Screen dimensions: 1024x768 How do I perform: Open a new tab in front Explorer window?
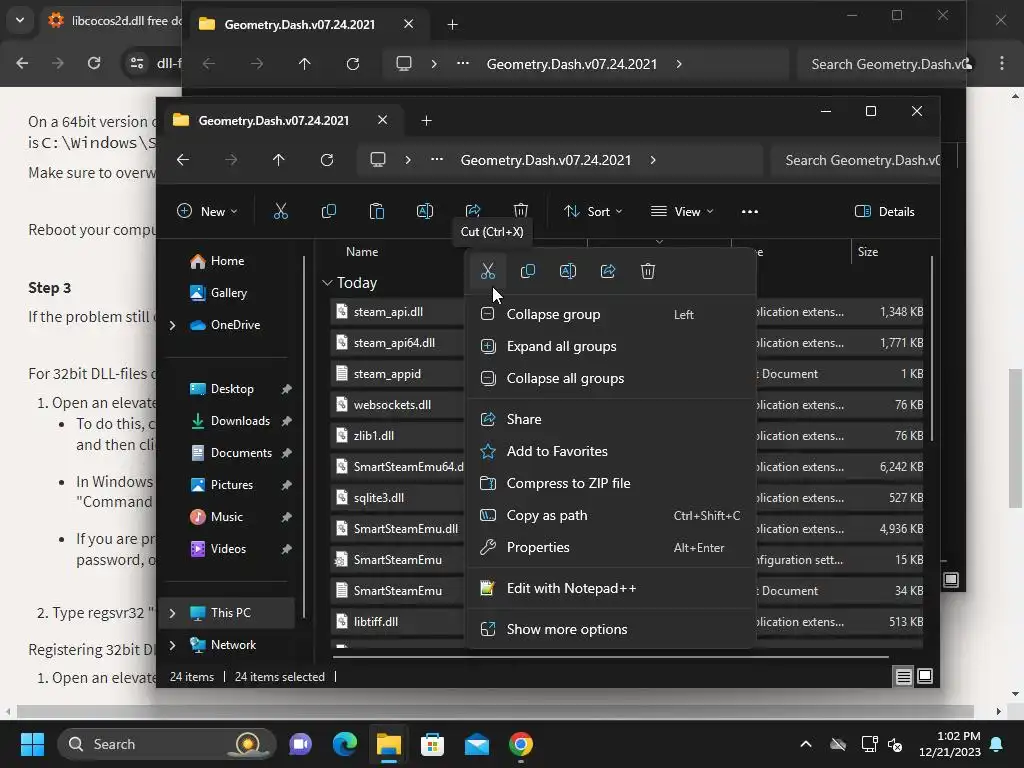426,120
